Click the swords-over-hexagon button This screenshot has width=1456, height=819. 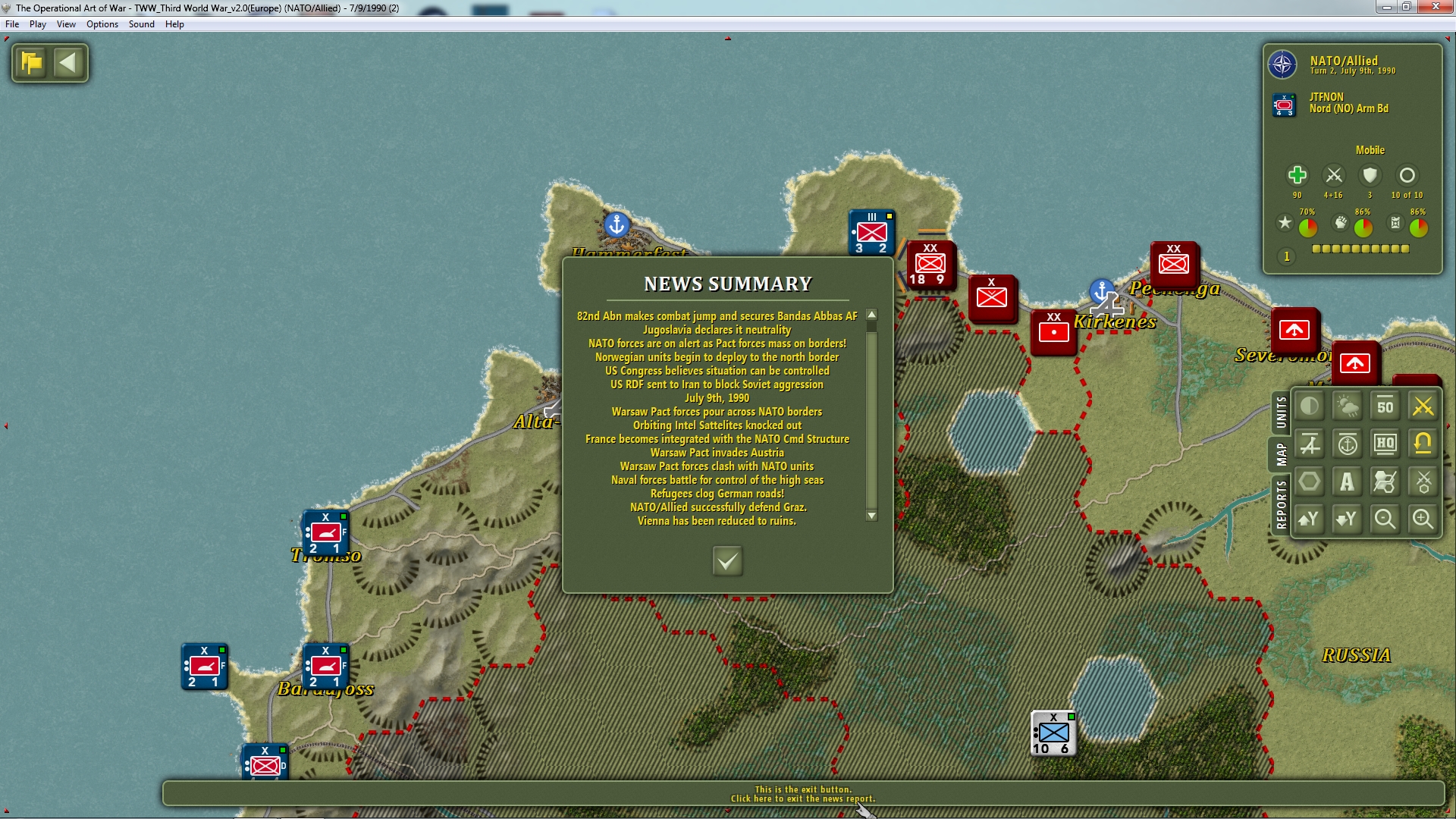tap(1423, 482)
